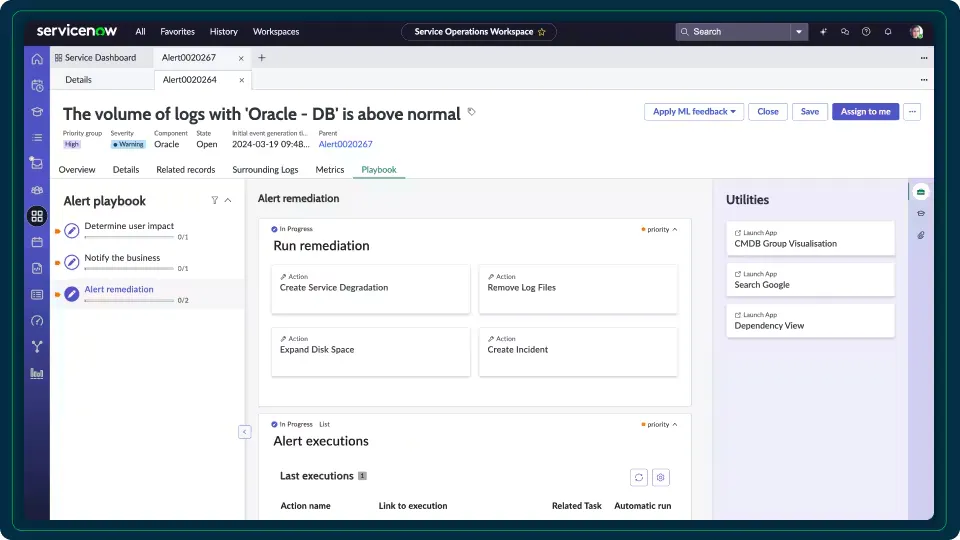Image resolution: width=960 pixels, height=540 pixels.
Task: Switch to the Overview tab
Action: click(77, 170)
